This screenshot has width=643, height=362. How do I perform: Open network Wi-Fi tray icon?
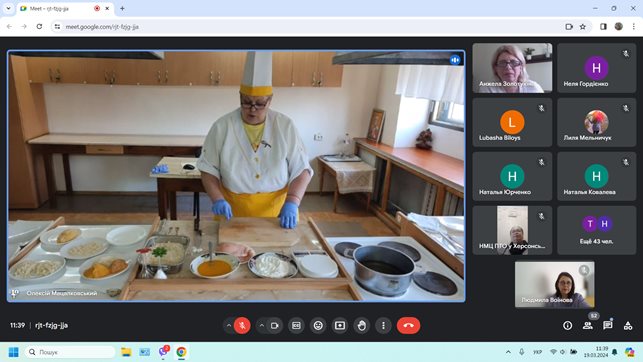pos(553,352)
